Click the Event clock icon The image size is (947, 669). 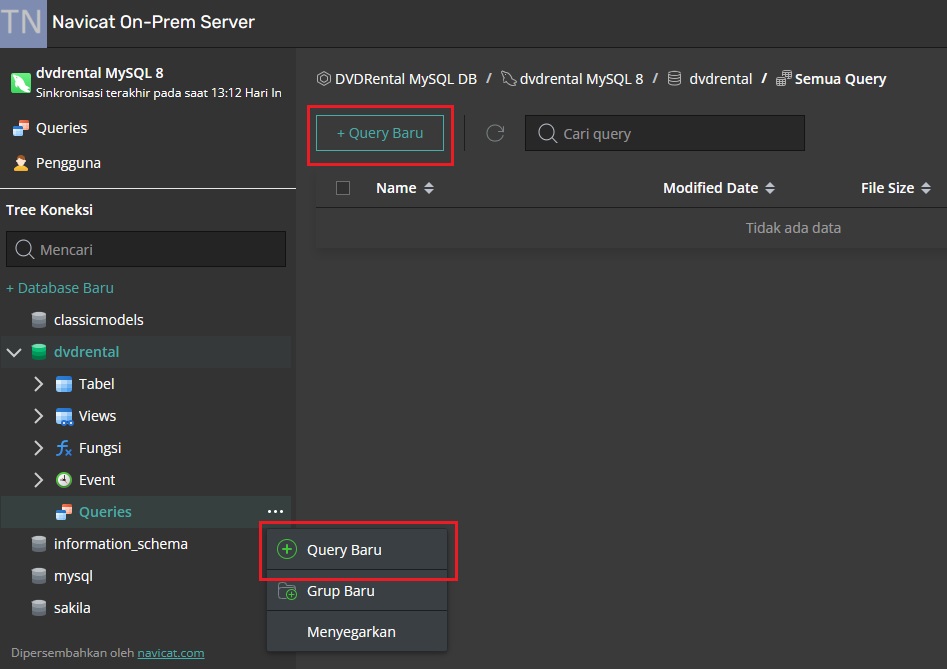63,480
